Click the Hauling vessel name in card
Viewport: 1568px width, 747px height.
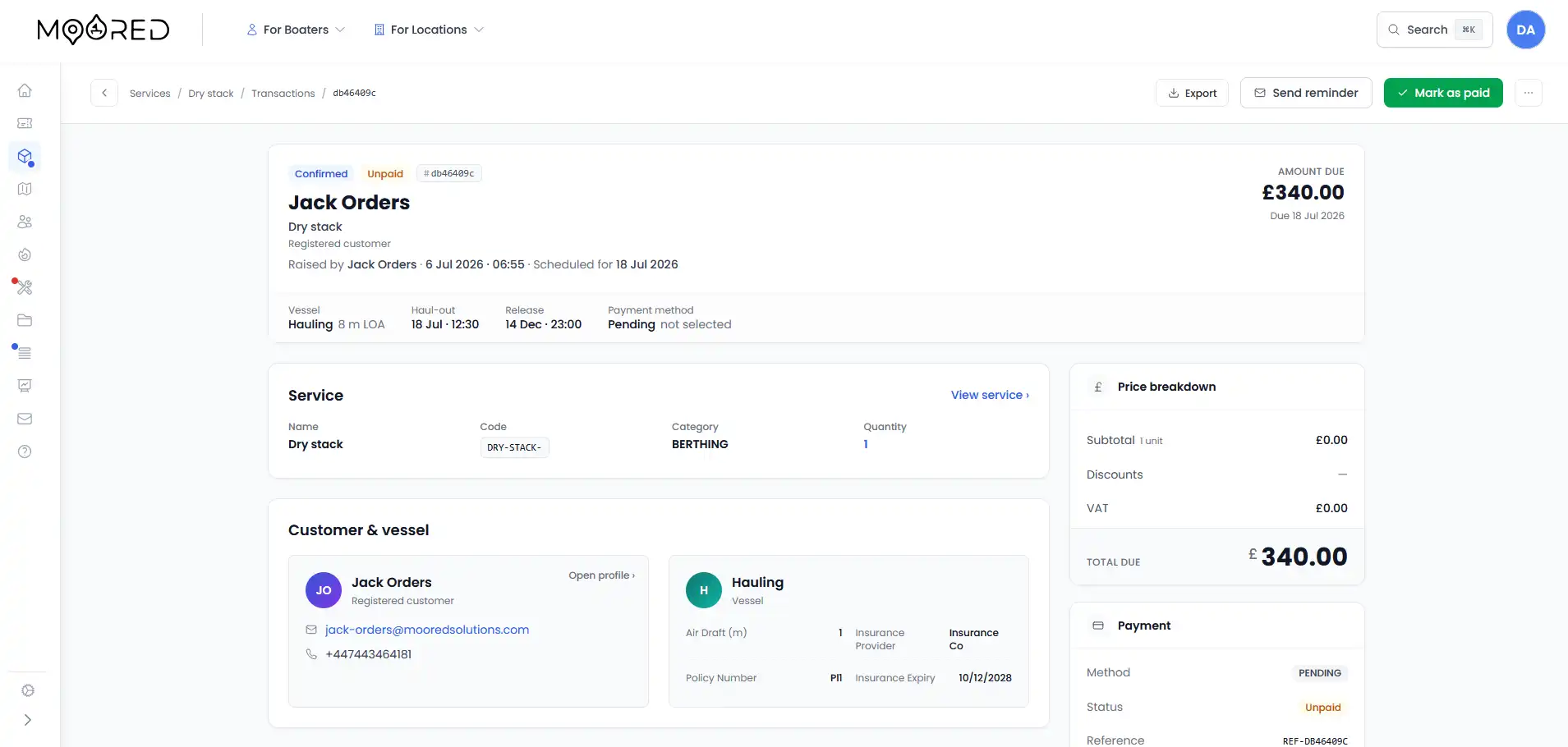757,582
